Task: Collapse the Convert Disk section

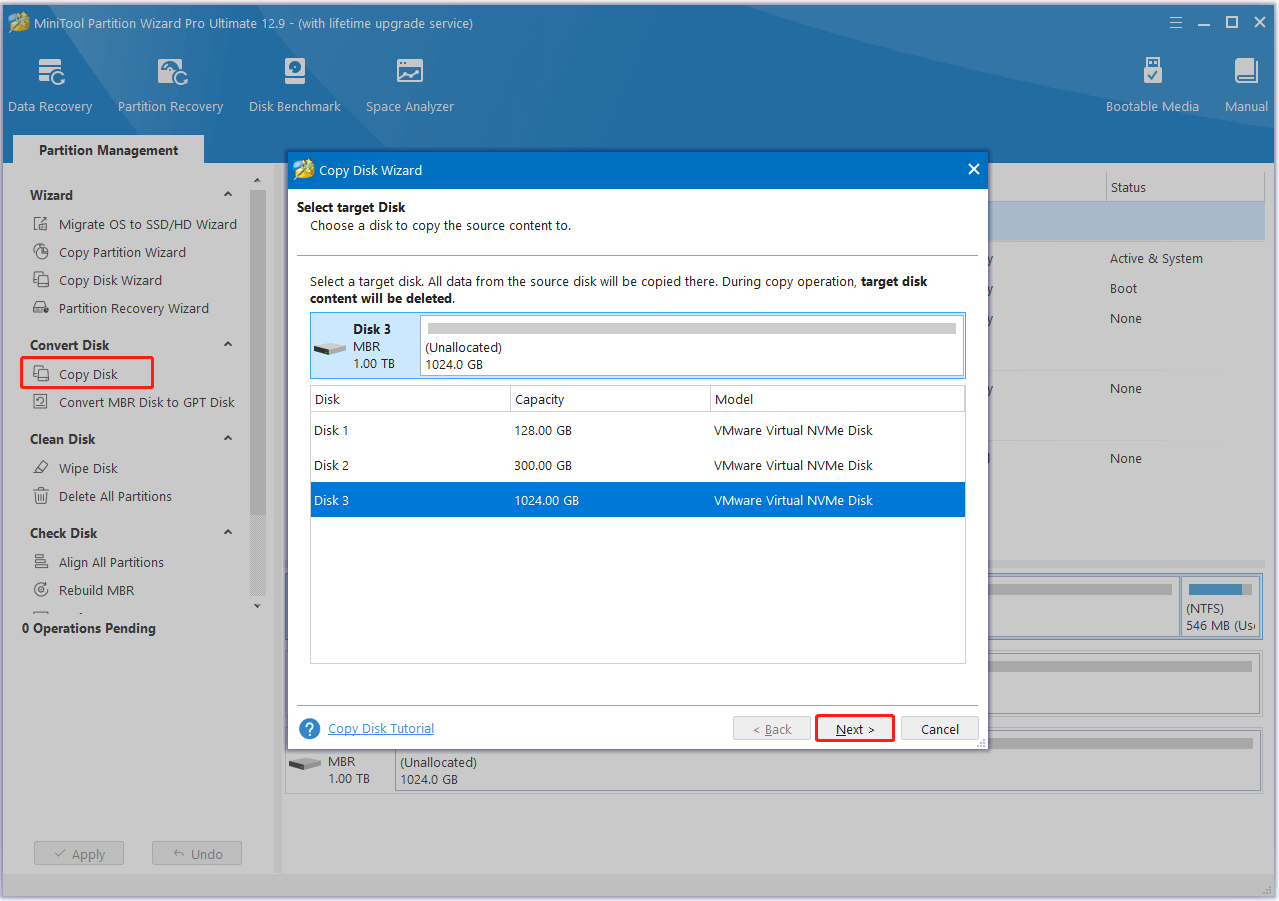Action: click(227, 344)
